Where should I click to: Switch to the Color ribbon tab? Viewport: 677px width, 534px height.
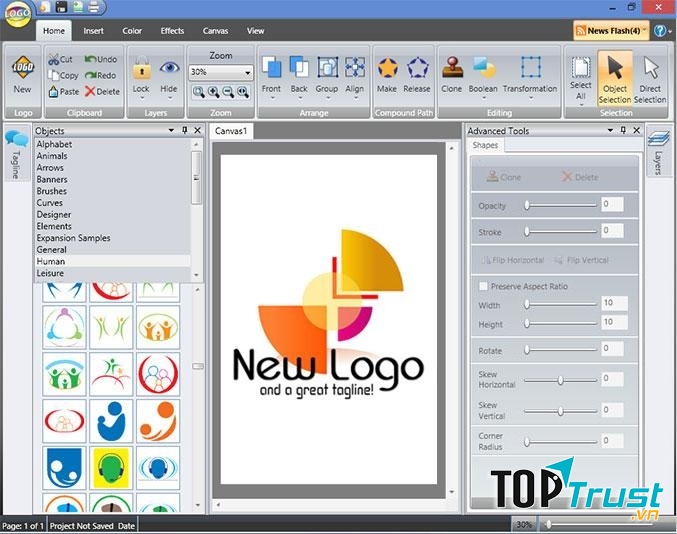pyautogui.click(x=132, y=31)
